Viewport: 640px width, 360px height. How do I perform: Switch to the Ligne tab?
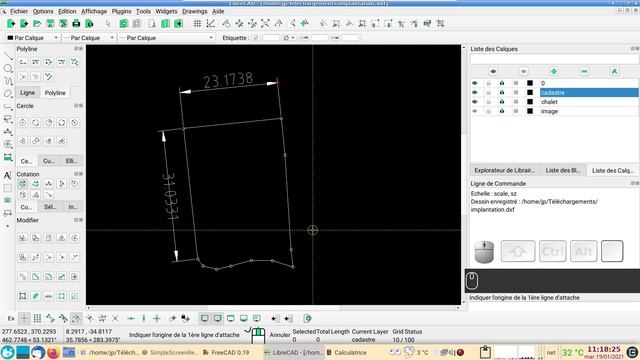click(x=27, y=93)
